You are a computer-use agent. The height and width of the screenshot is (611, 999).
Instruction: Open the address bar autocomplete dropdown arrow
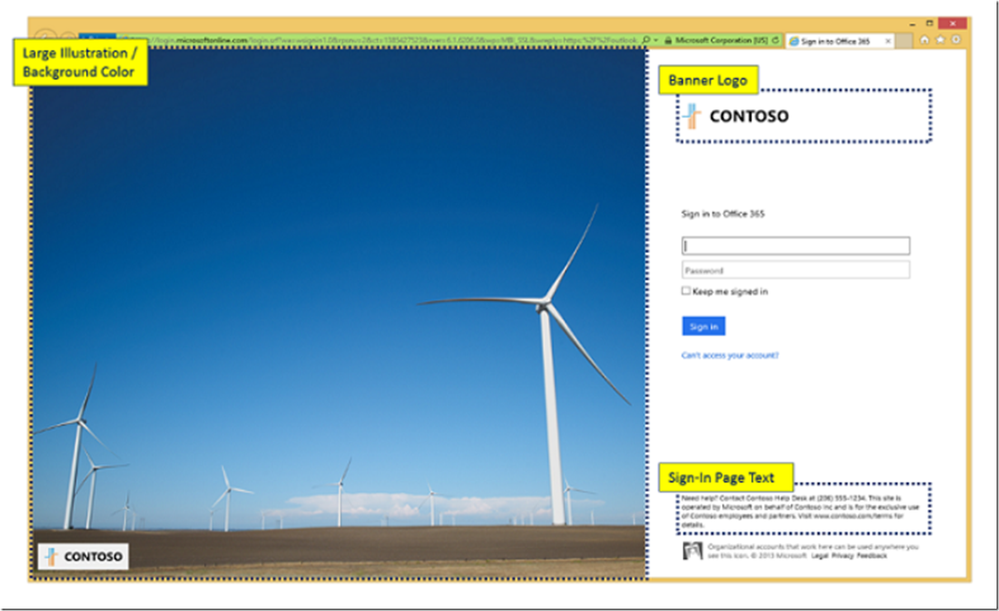[x=656, y=40]
